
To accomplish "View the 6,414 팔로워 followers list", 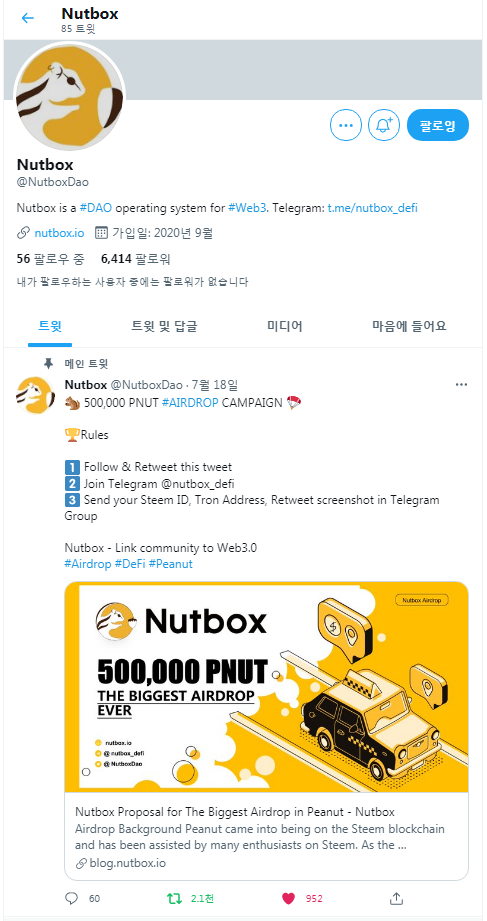I will 136,258.
